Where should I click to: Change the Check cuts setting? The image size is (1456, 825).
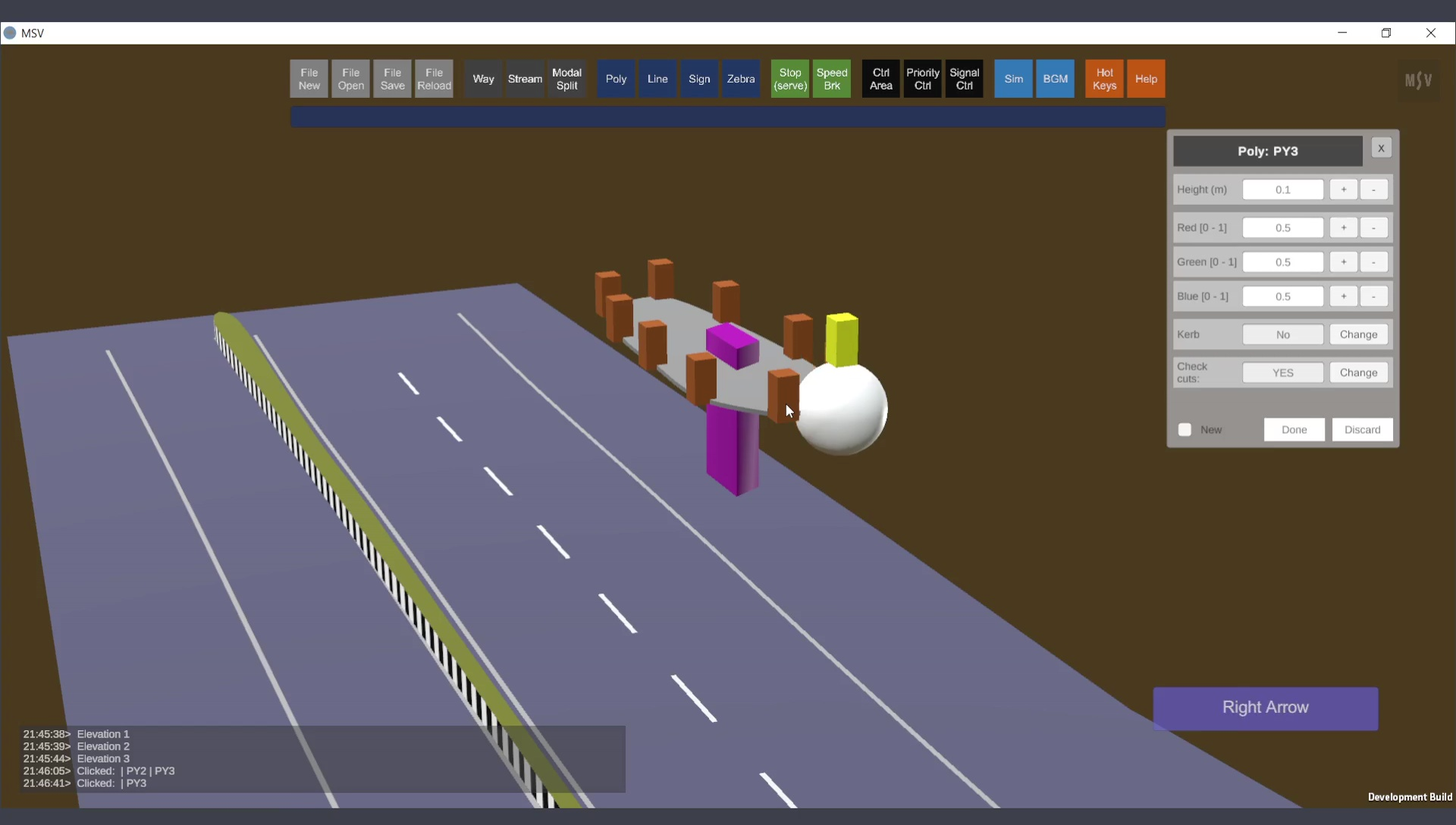click(x=1358, y=372)
